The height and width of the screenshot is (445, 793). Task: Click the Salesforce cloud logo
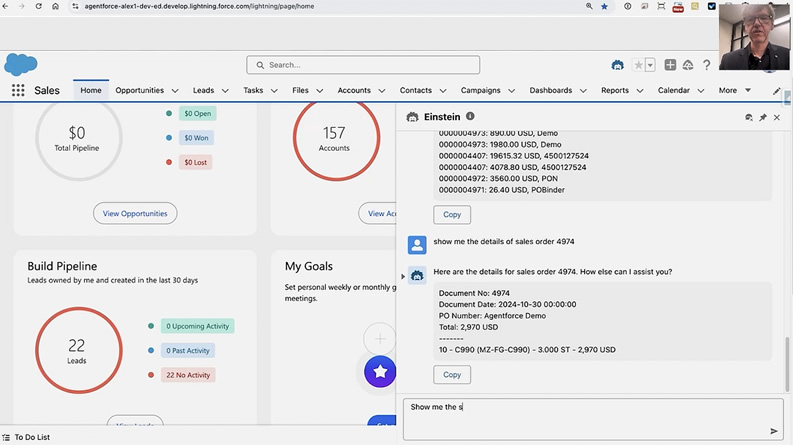pyautogui.click(x=21, y=65)
